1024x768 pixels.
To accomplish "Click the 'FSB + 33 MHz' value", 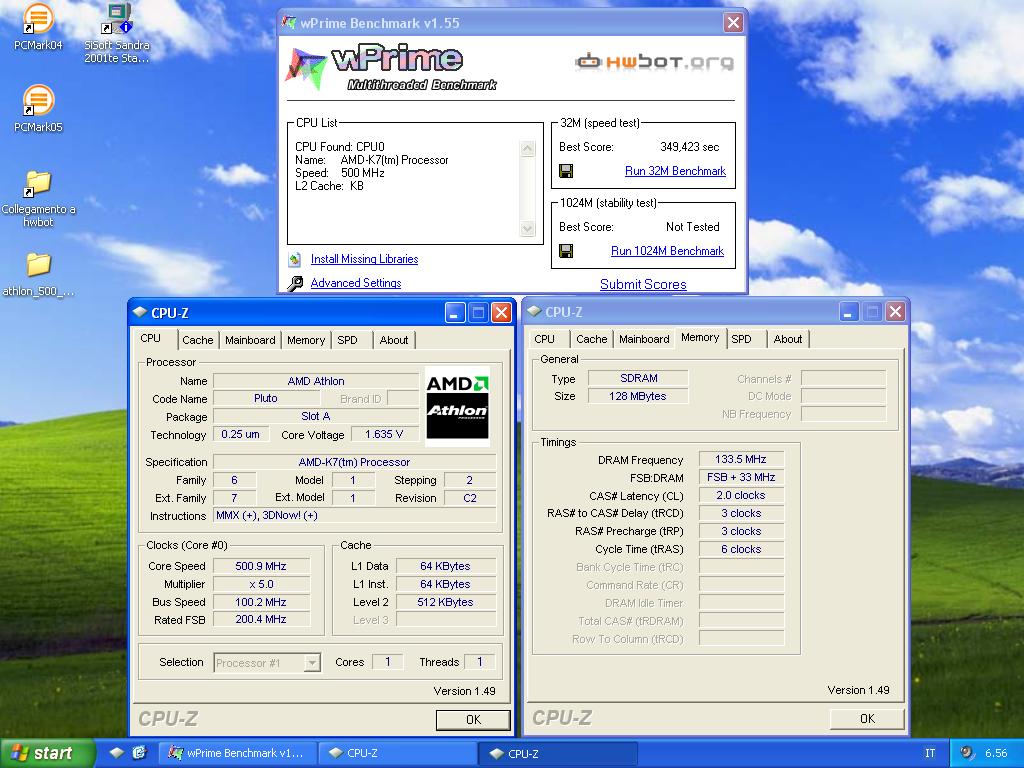I will click(x=741, y=477).
